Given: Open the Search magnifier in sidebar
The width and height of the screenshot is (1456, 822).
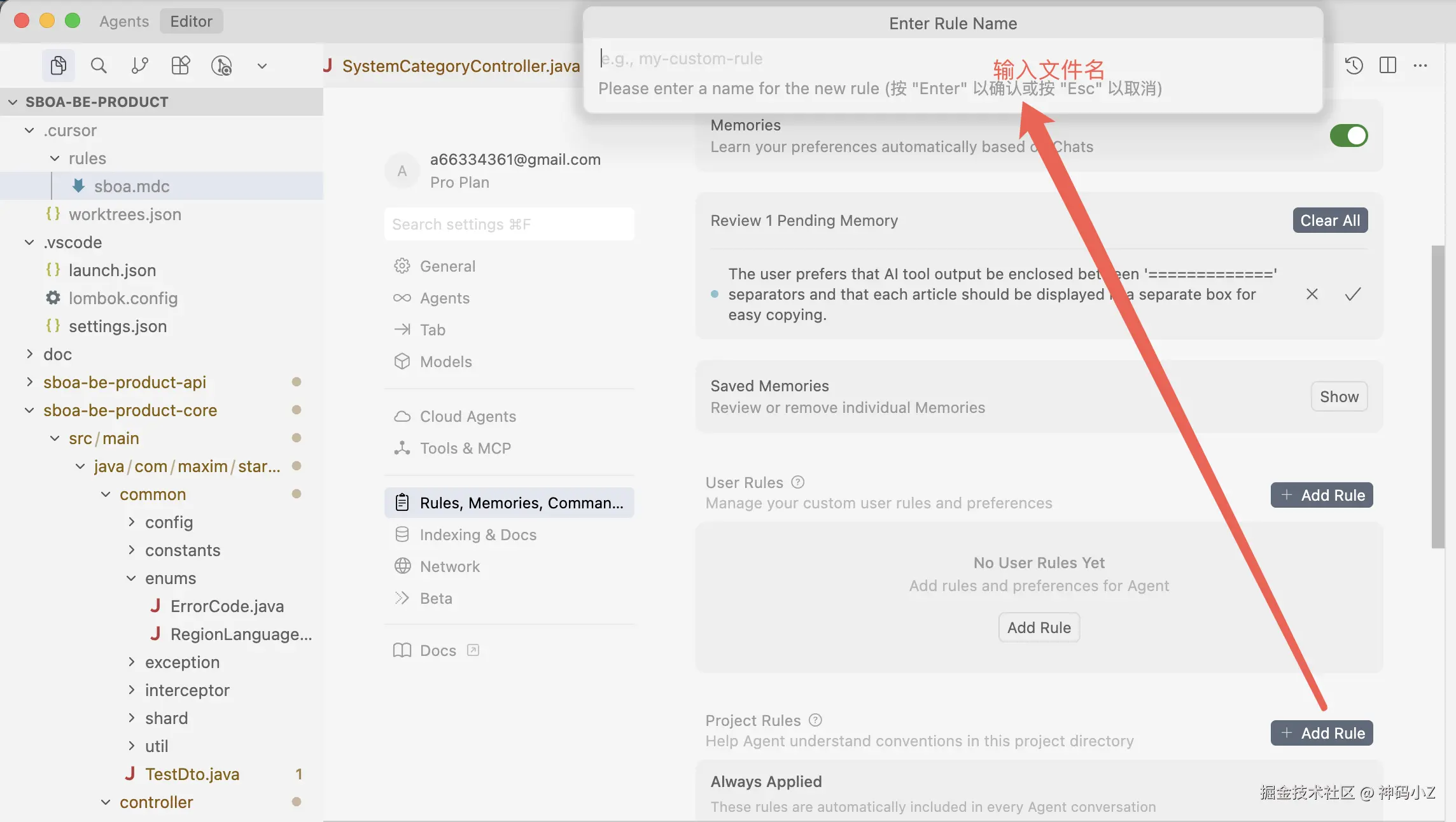Looking at the screenshot, I should point(98,66).
